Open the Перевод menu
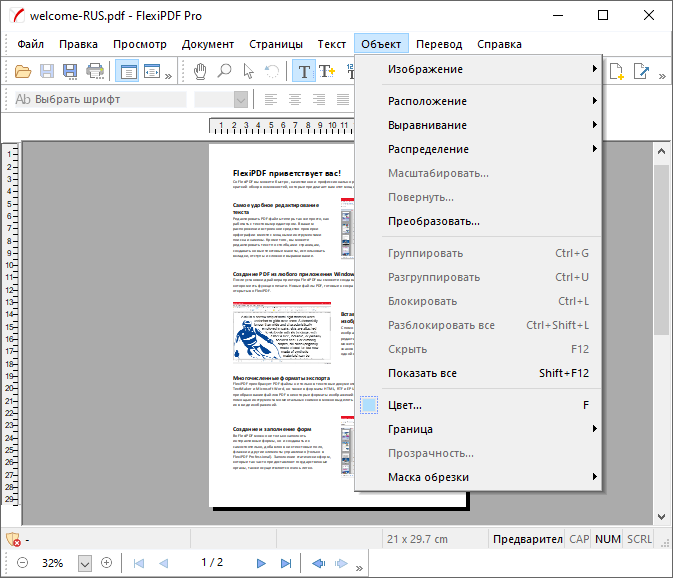Viewport: 673px width, 578px height. point(439,44)
